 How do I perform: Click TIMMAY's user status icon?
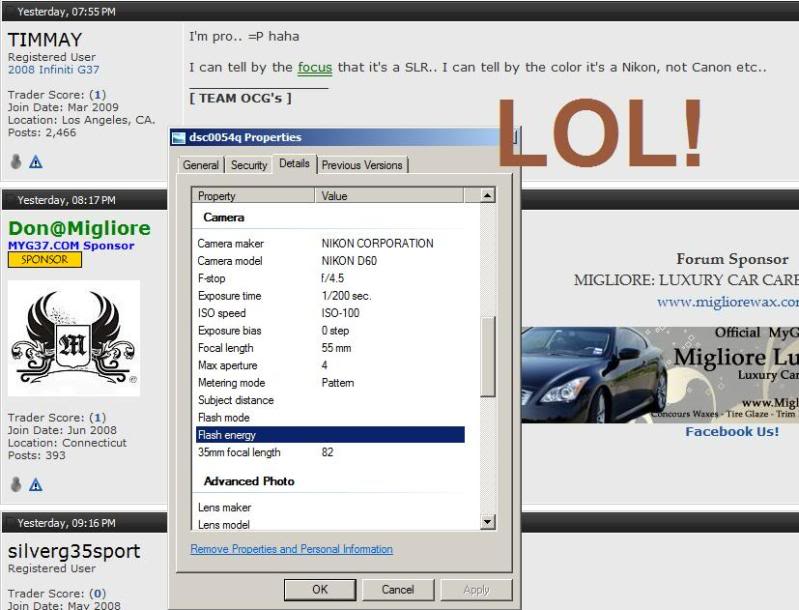click(x=16, y=162)
